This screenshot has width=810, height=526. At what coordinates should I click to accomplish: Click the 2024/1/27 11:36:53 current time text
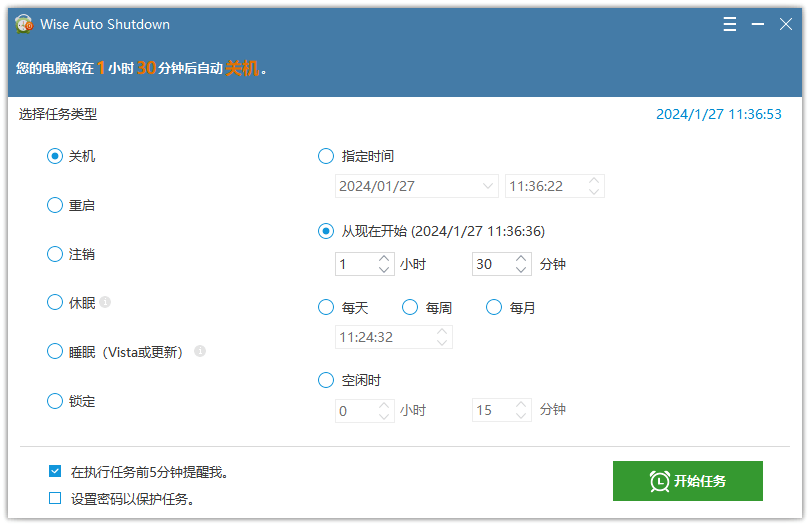click(x=719, y=114)
